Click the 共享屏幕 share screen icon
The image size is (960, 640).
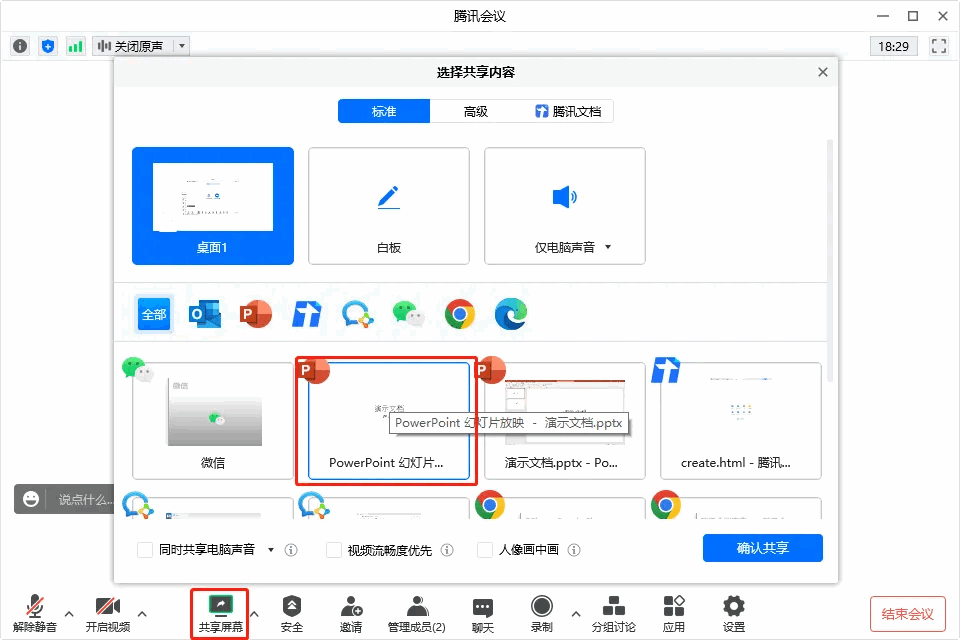pos(220,614)
